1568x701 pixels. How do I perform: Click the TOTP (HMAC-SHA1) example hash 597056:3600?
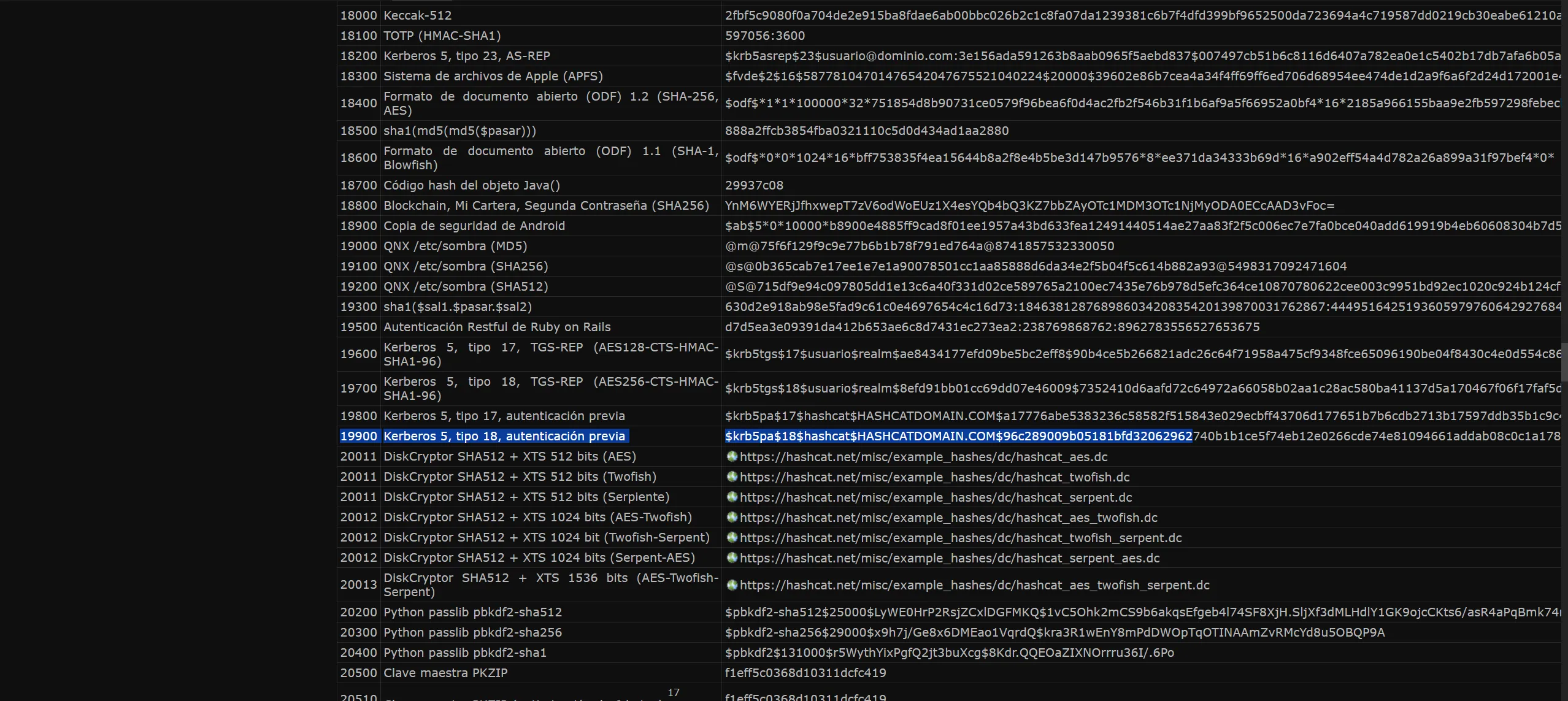[765, 36]
